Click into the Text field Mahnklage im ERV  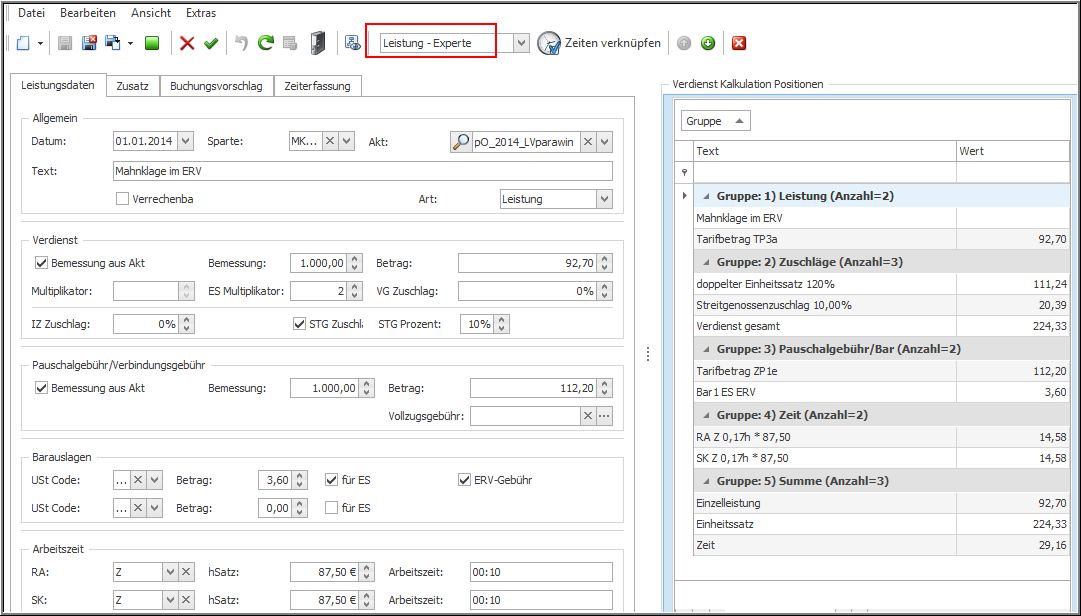(x=362, y=171)
